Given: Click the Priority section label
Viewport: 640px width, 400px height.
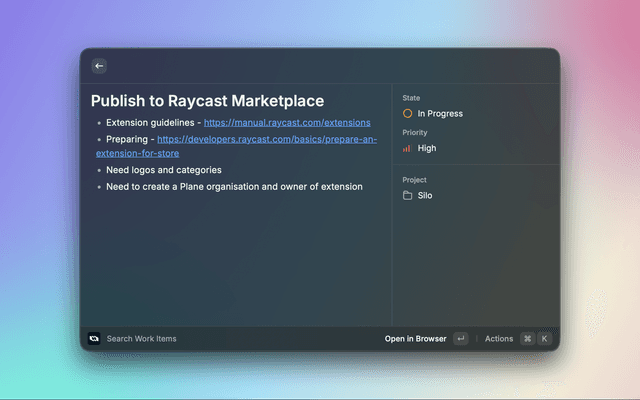Looking at the screenshot, I should coord(414,132).
